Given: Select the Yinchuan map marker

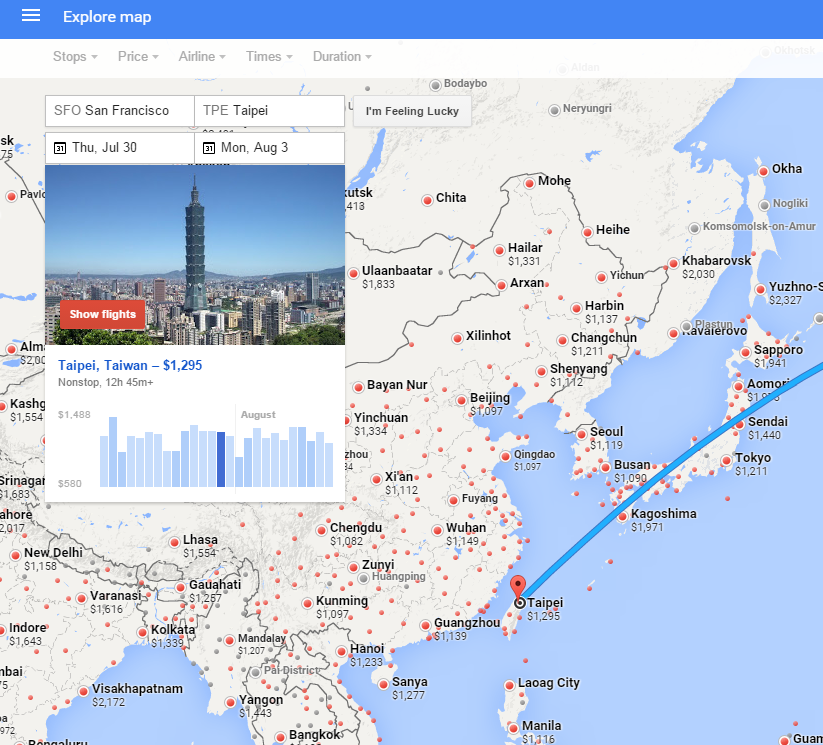Looking at the screenshot, I should (345, 420).
